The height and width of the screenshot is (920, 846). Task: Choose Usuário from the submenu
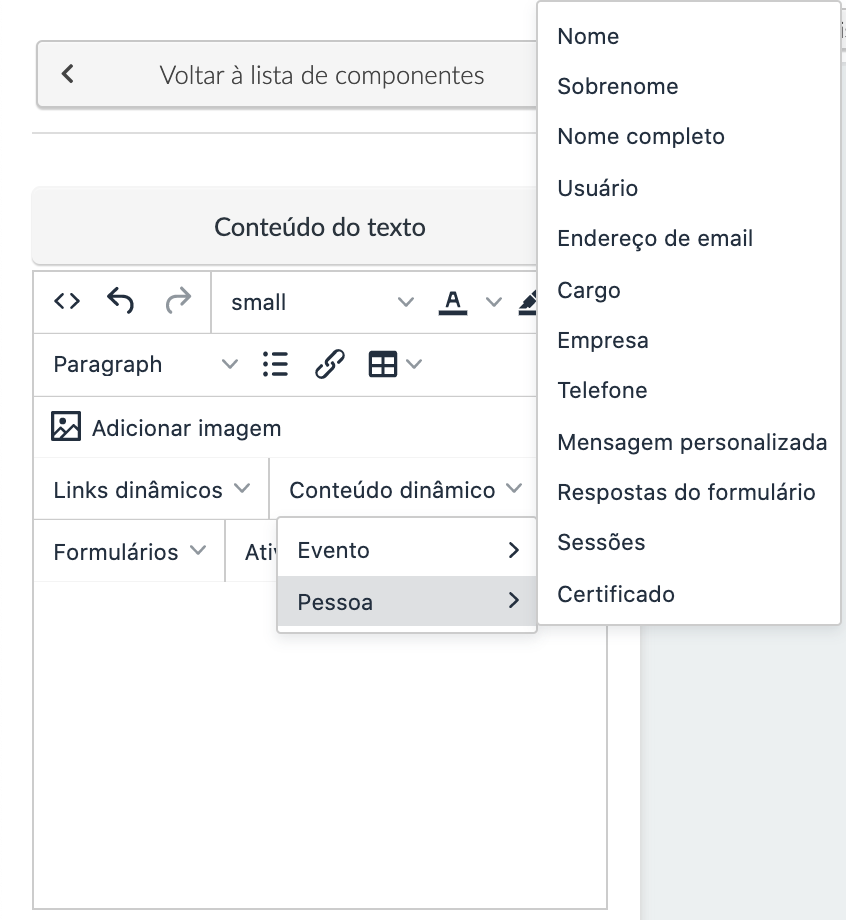pyautogui.click(x=689, y=188)
